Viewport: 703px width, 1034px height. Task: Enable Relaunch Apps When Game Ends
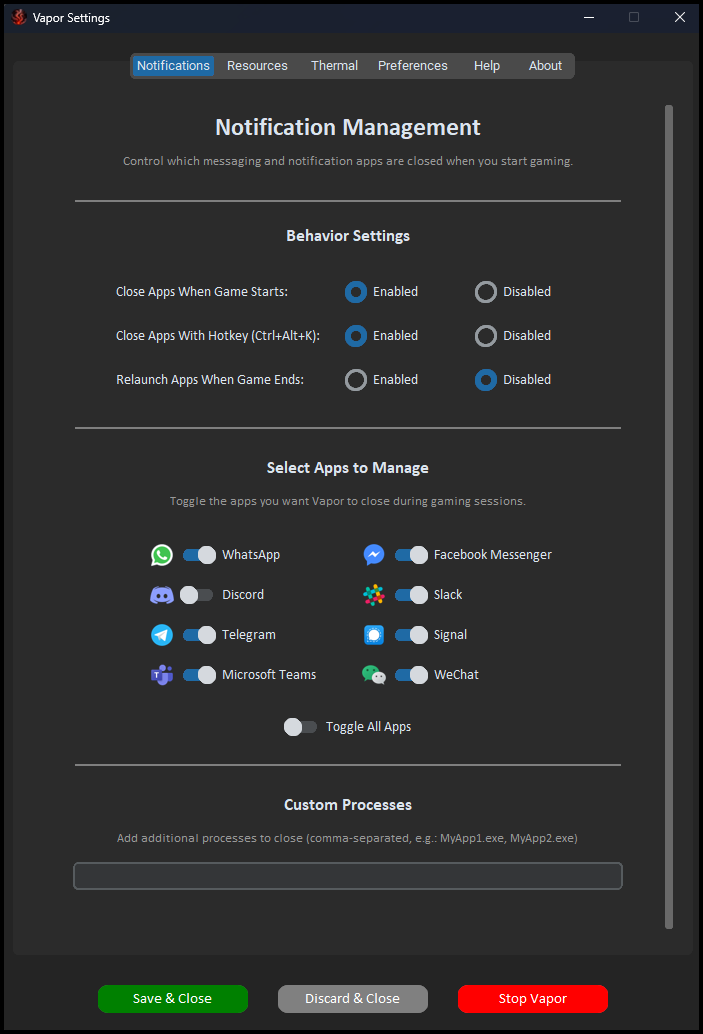[x=355, y=379]
